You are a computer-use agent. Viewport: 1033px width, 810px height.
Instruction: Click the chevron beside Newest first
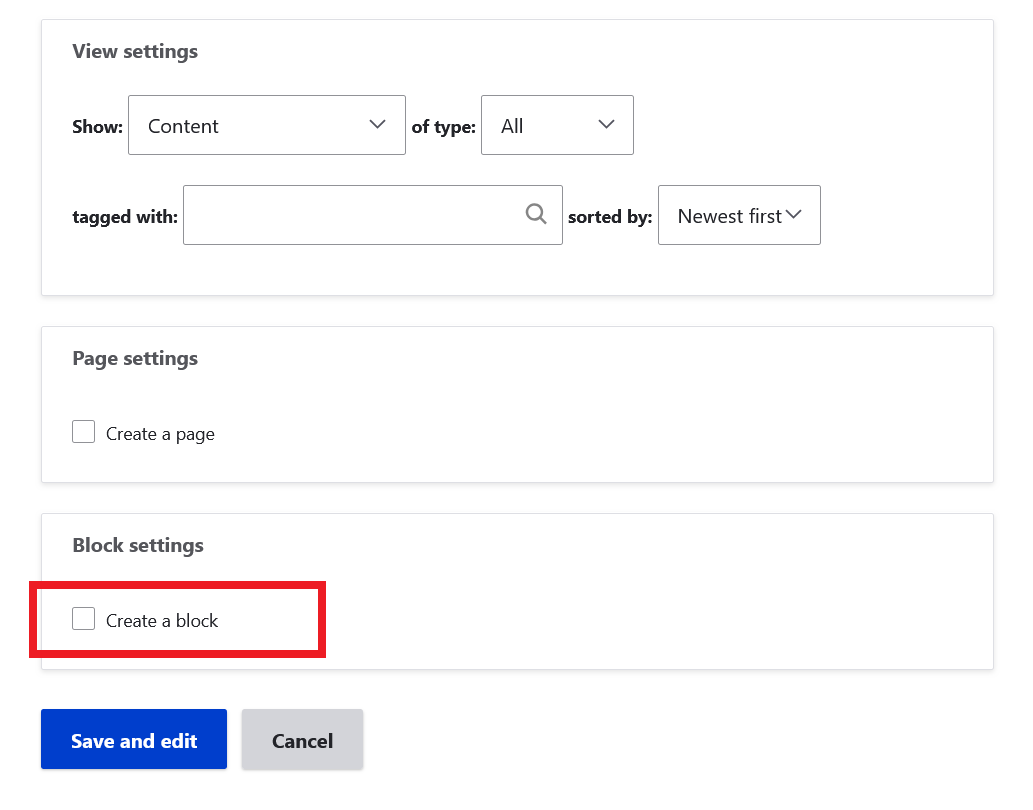795,214
